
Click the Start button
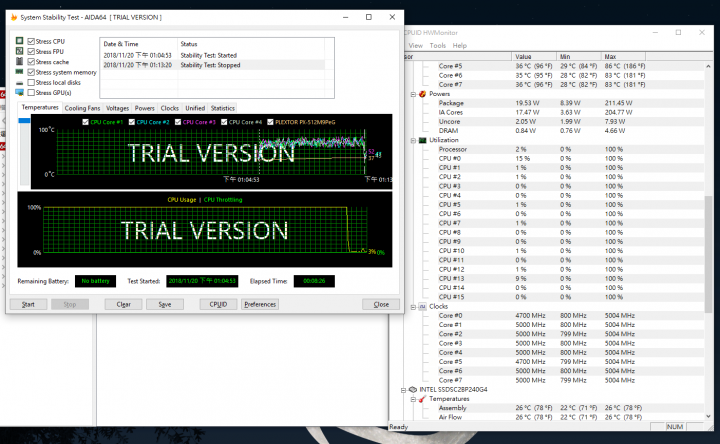[x=28, y=304]
